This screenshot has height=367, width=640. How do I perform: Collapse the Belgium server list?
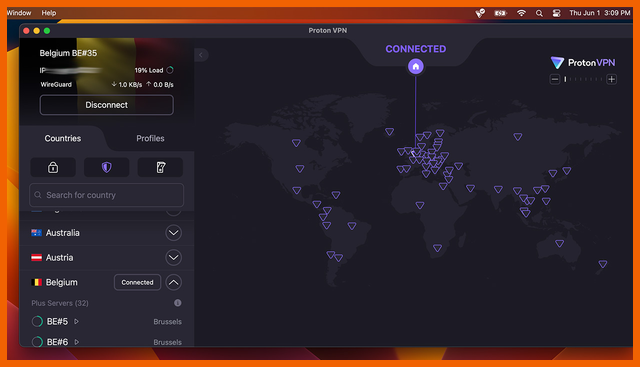click(x=173, y=282)
